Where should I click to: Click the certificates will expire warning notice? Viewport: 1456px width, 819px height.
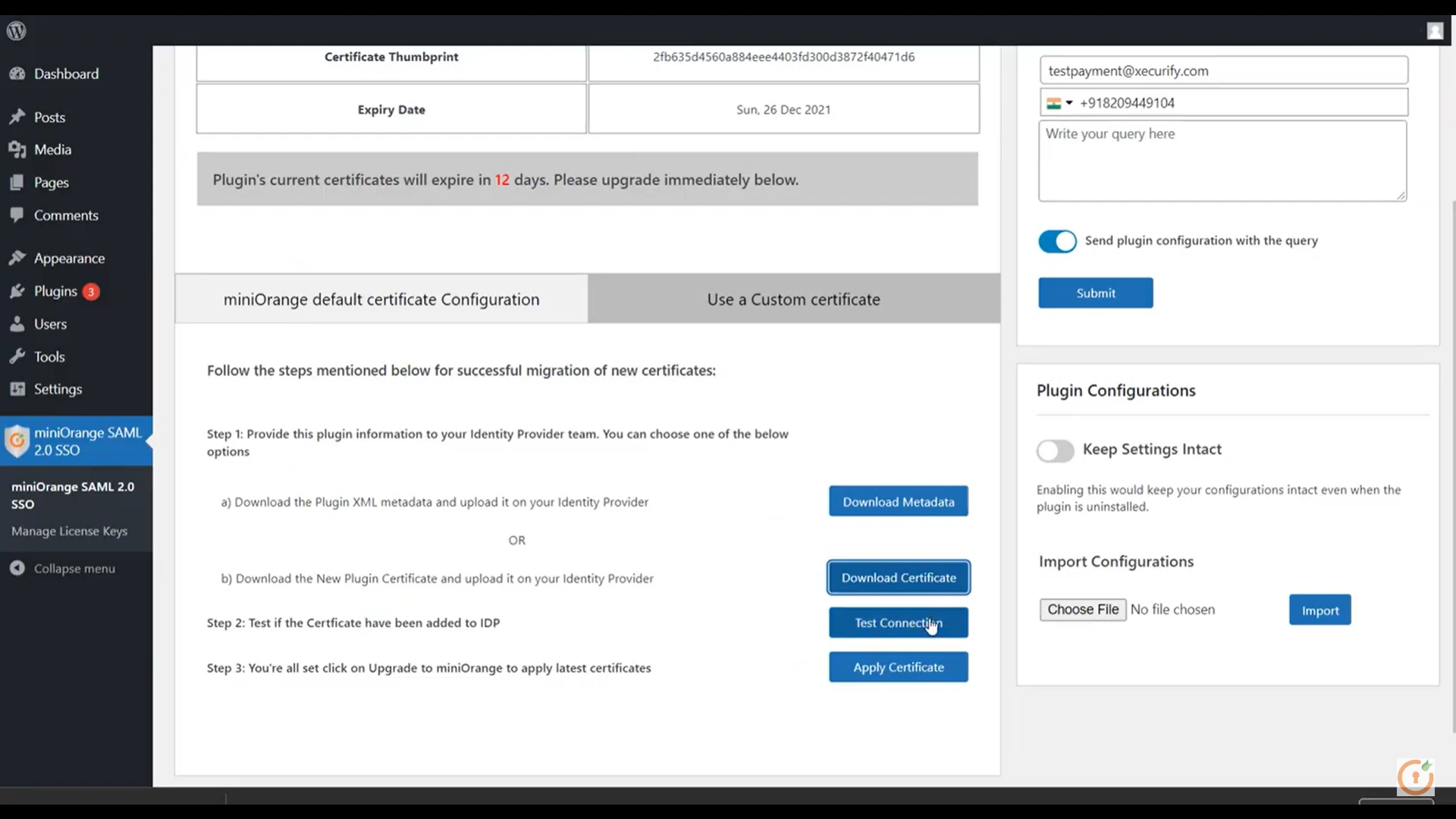click(x=588, y=179)
